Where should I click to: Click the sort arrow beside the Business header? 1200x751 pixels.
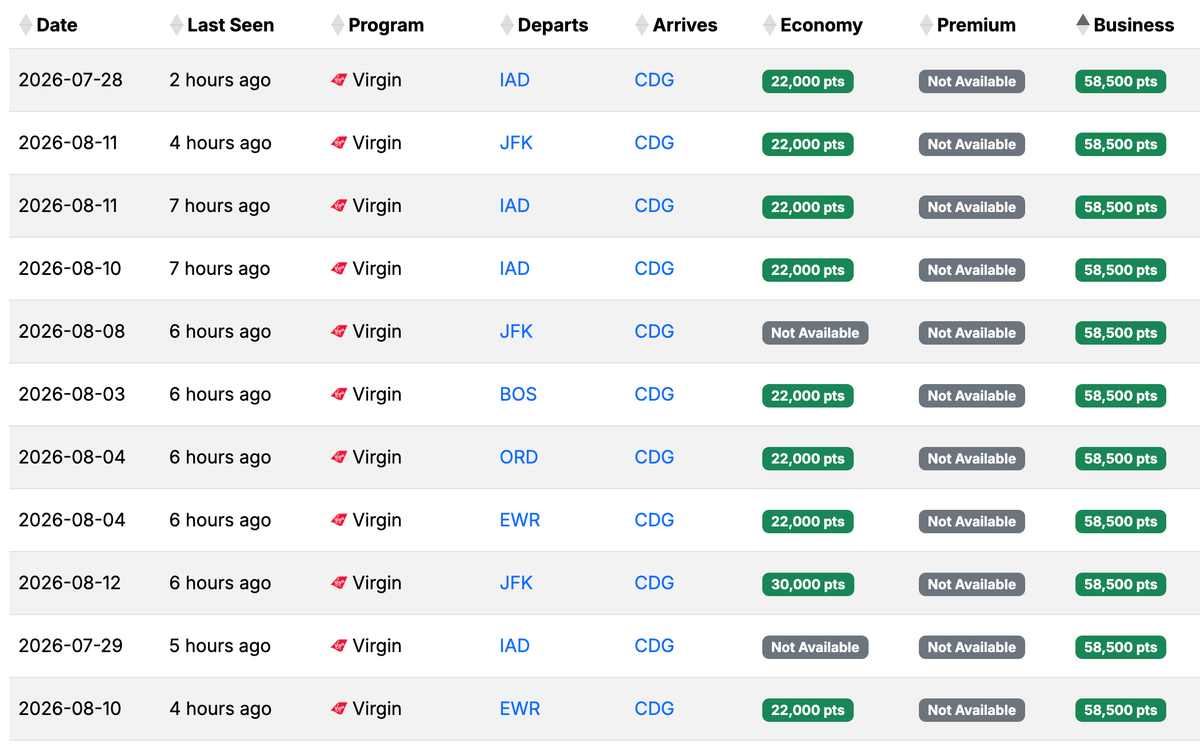[x=1079, y=24]
